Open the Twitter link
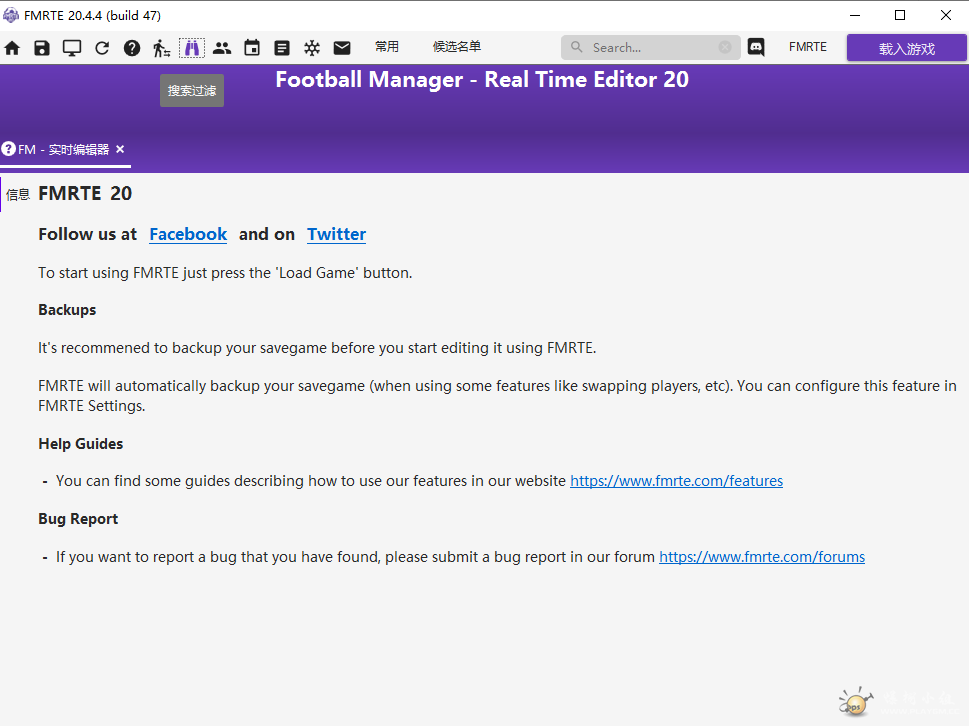This screenshot has width=969, height=726. pos(337,234)
